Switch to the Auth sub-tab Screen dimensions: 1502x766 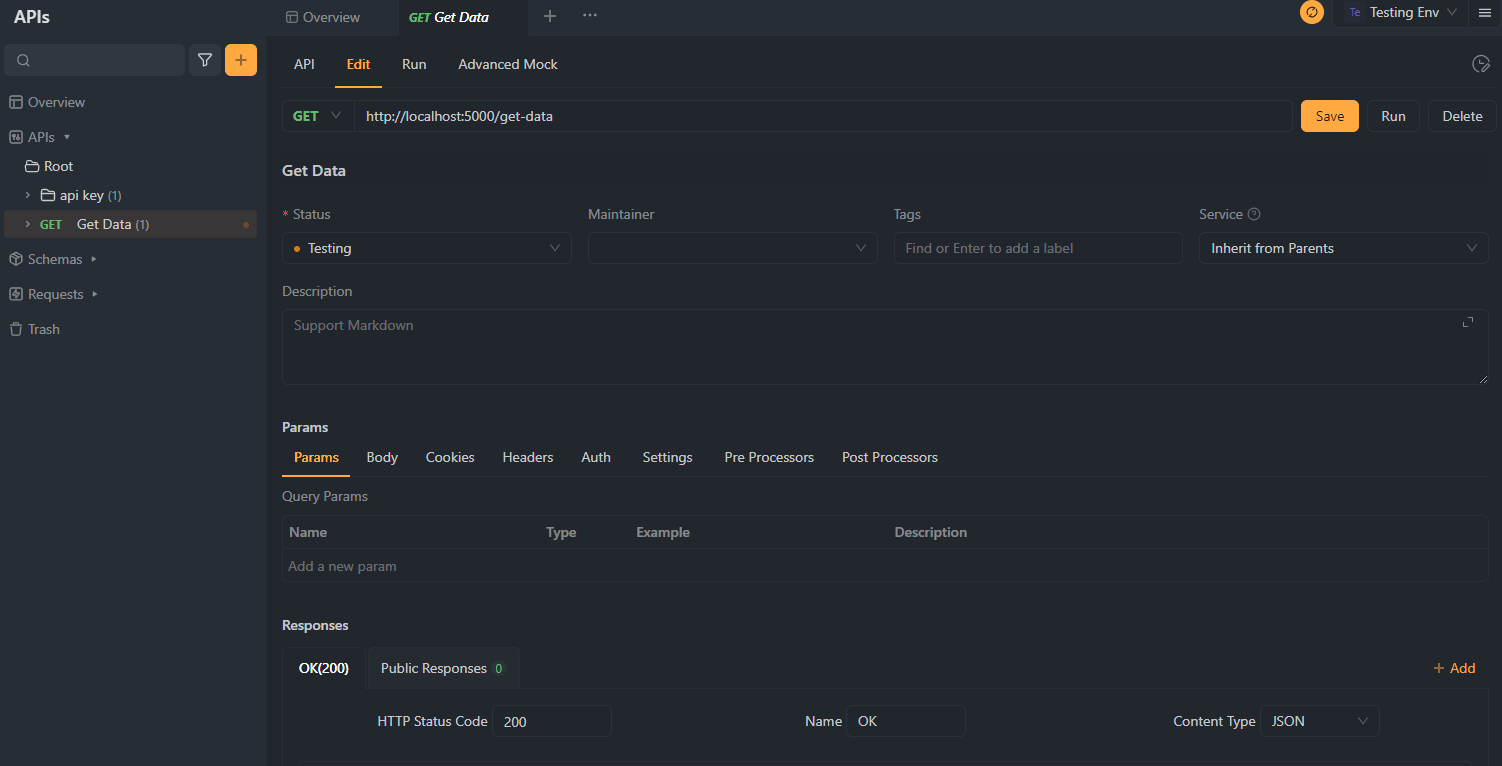[596, 457]
